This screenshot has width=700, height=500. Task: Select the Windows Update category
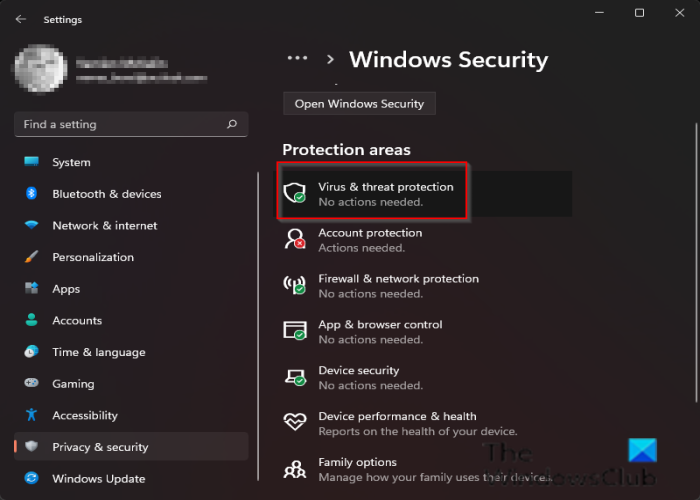98,479
